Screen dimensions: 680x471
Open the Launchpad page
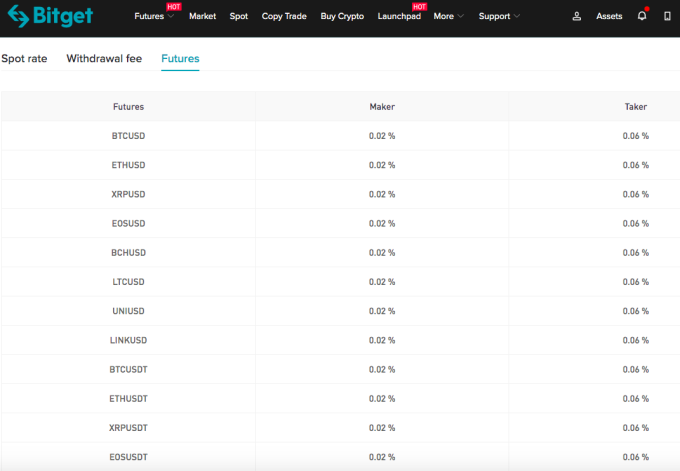399,16
